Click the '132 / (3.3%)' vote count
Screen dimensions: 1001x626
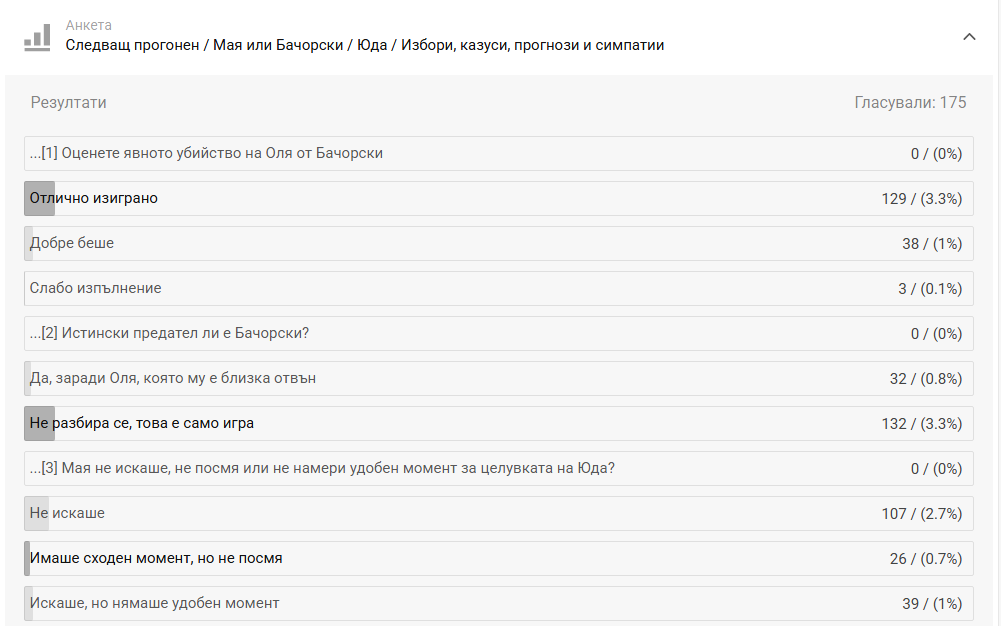pos(921,424)
